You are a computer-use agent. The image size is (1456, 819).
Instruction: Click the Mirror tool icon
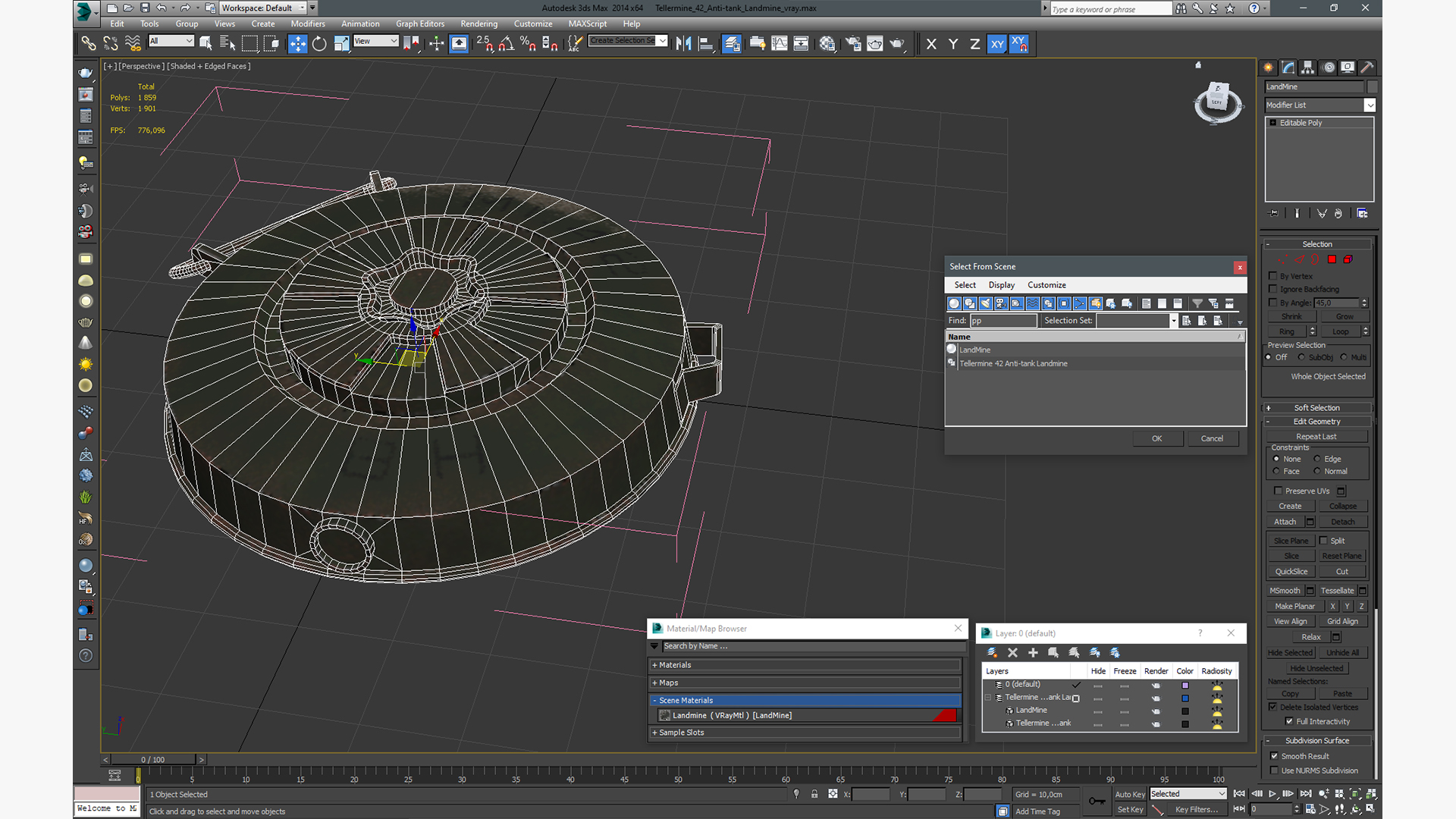tap(683, 44)
